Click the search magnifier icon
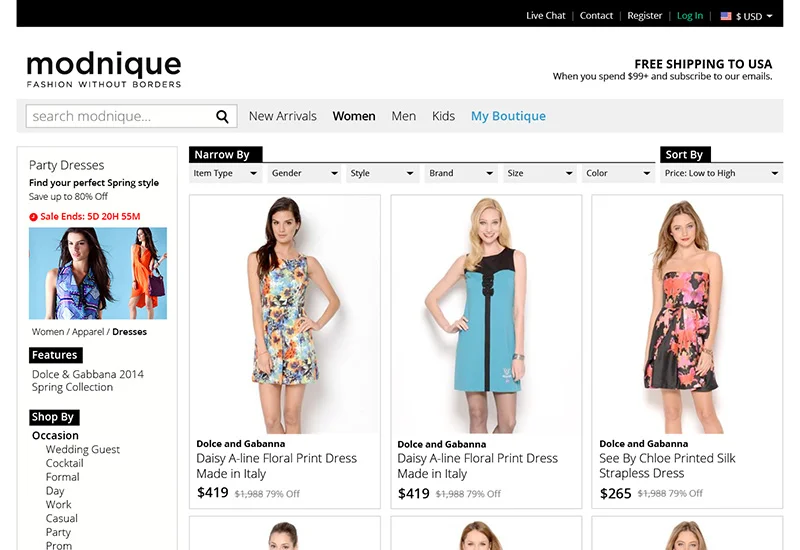The width and height of the screenshot is (800, 550). pyautogui.click(x=222, y=116)
